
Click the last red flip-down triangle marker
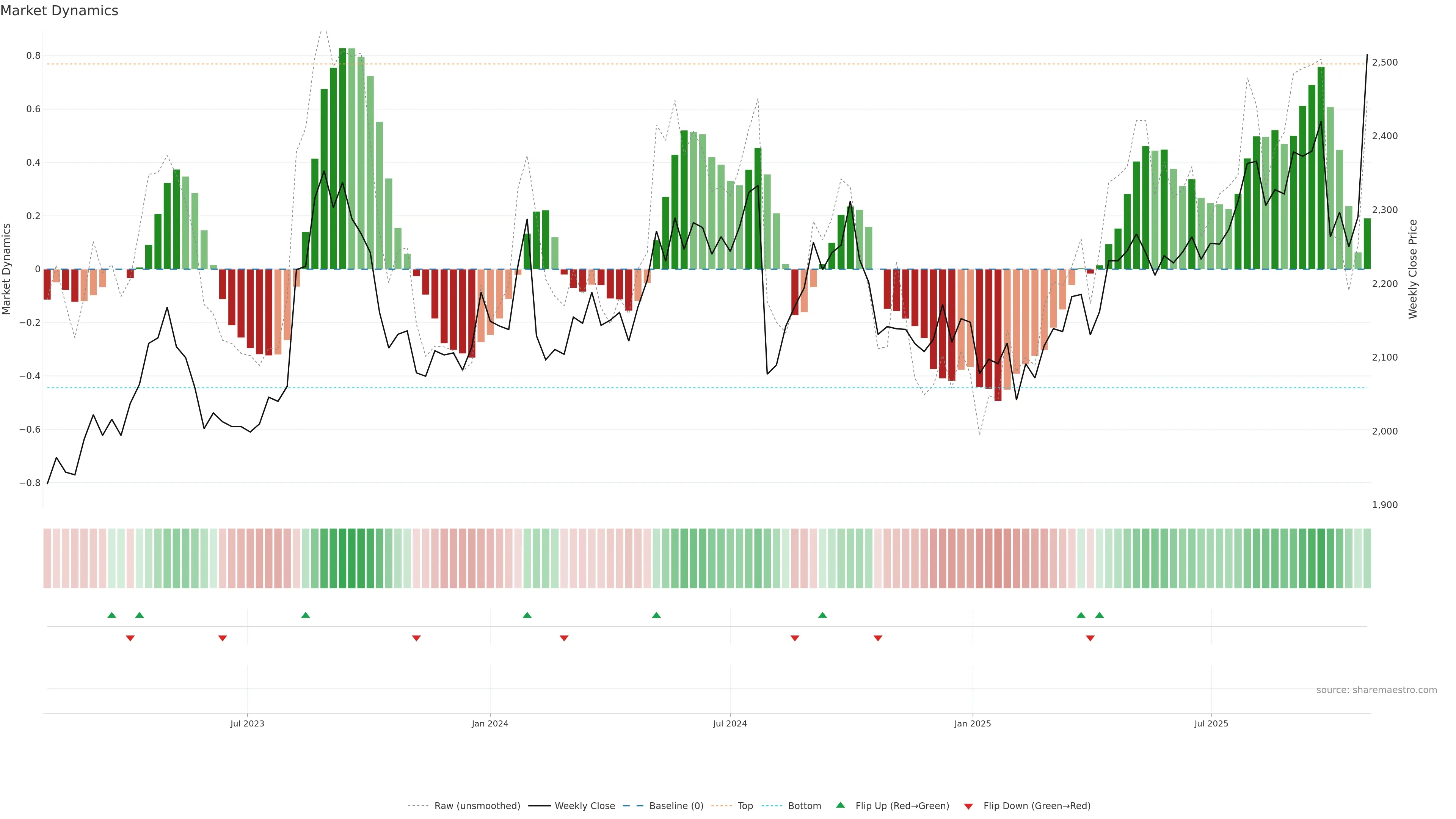[1090, 638]
